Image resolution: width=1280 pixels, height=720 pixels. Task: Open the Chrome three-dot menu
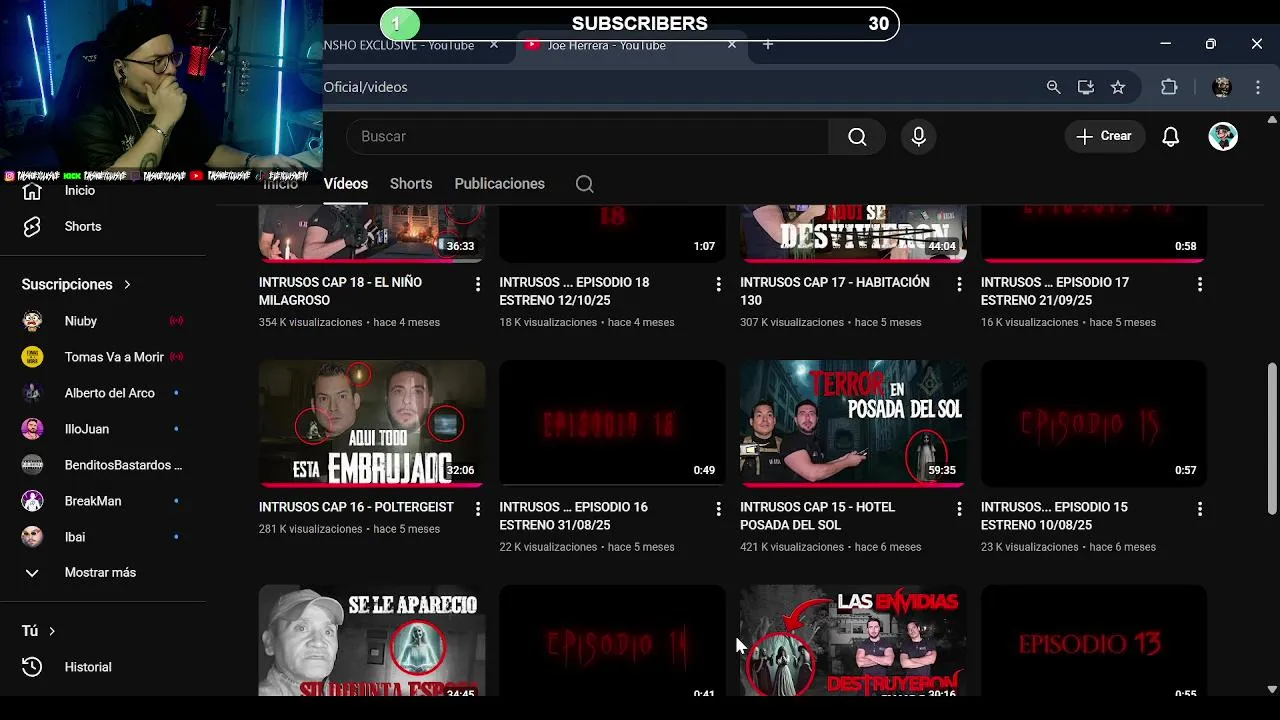[x=1258, y=87]
